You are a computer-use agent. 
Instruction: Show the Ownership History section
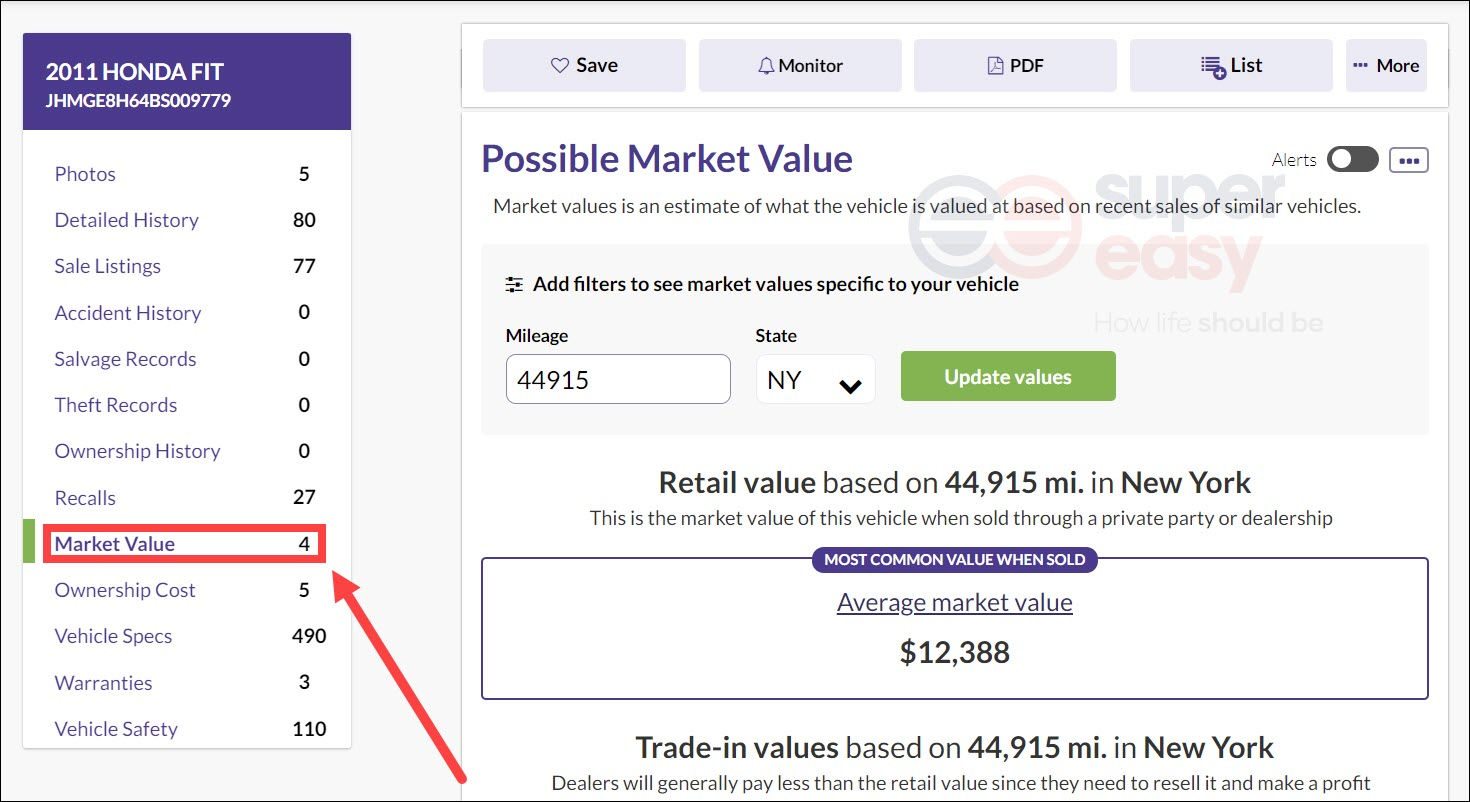(138, 451)
